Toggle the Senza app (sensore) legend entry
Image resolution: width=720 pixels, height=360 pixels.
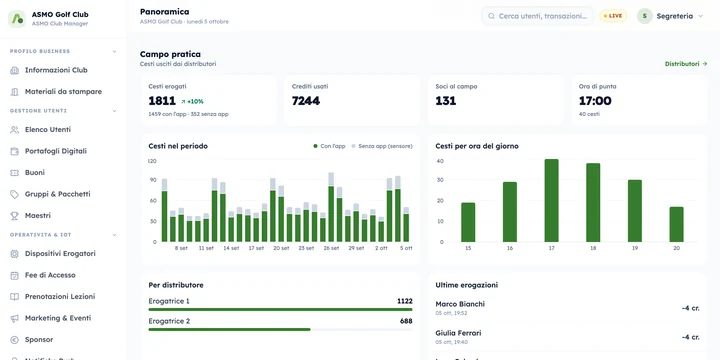(x=382, y=146)
